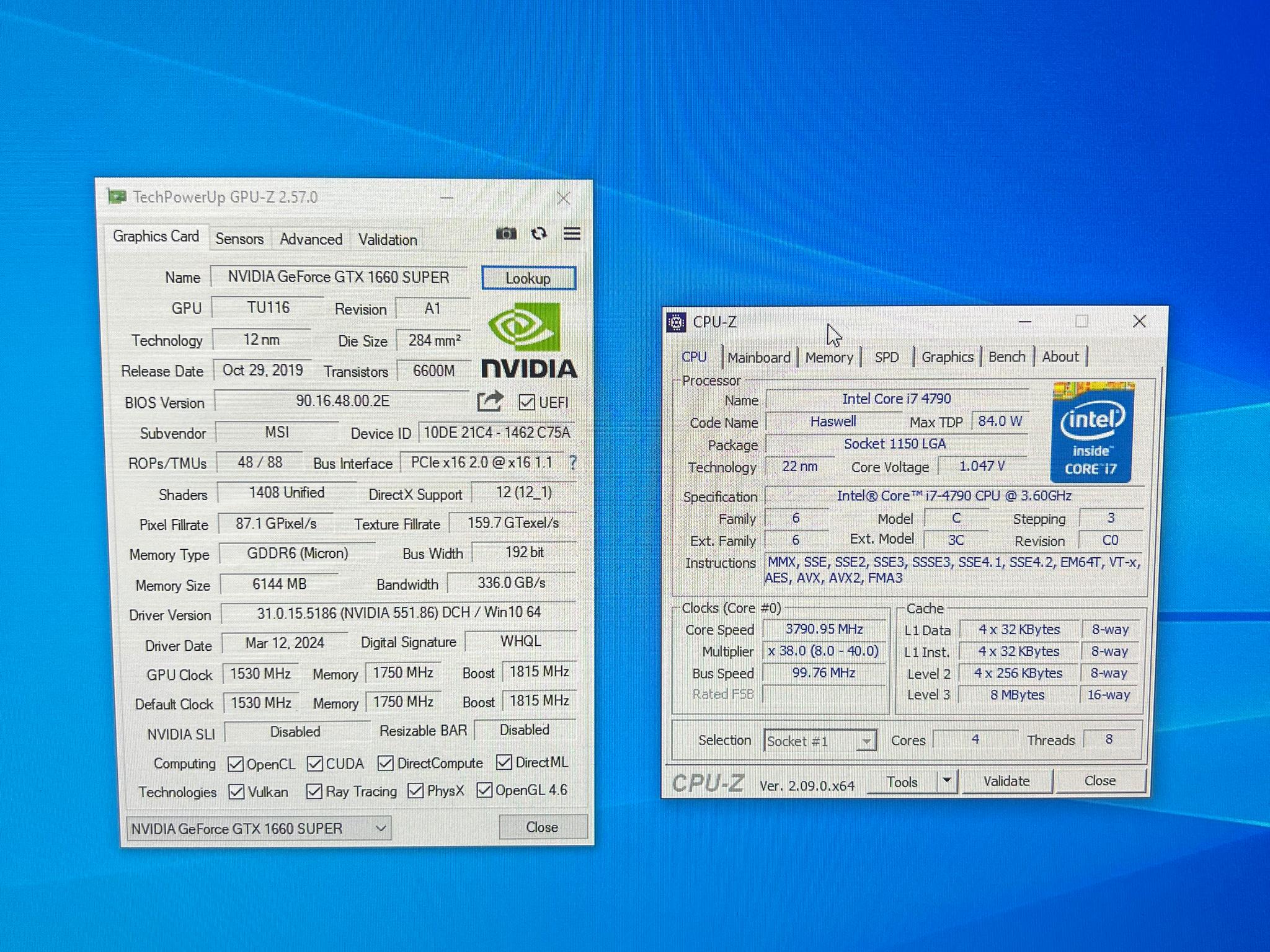Toggle the Ray Tracing checkbox
Viewport: 1270px width, 952px height.
tap(314, 791)
